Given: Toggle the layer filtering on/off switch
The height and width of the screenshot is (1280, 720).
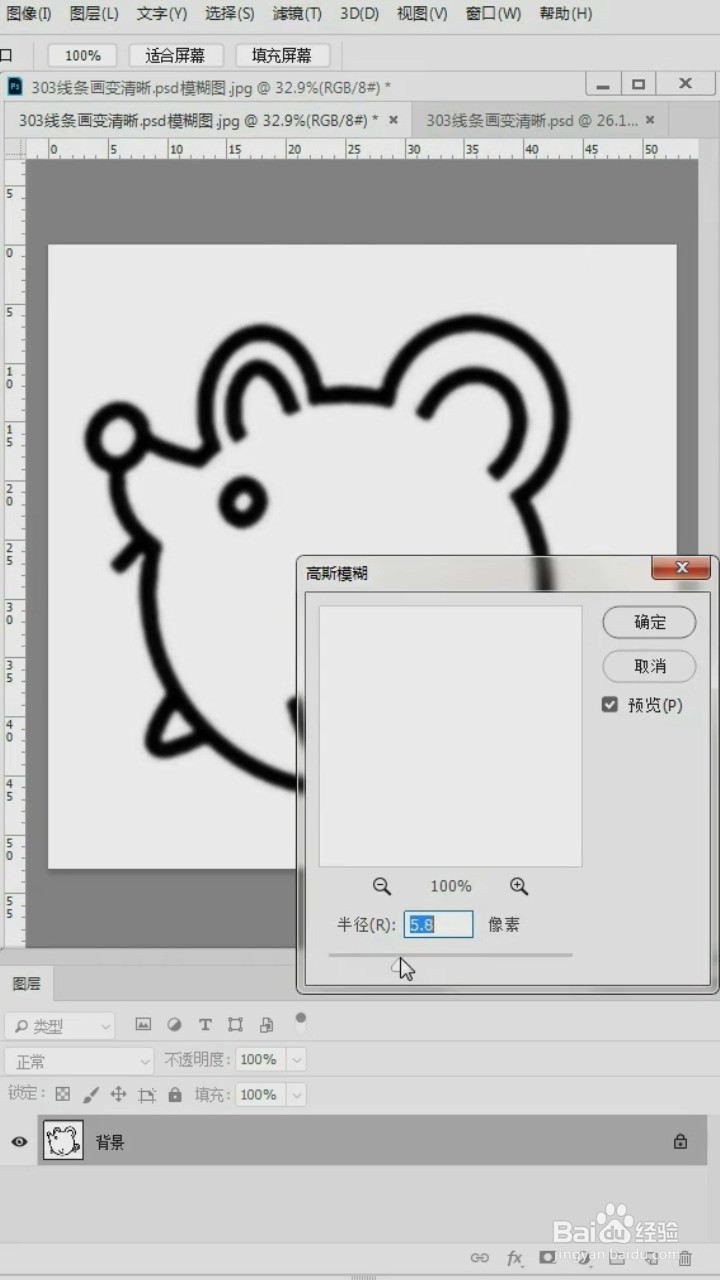Looking at the screenshot, I should tap(300, 1019).
